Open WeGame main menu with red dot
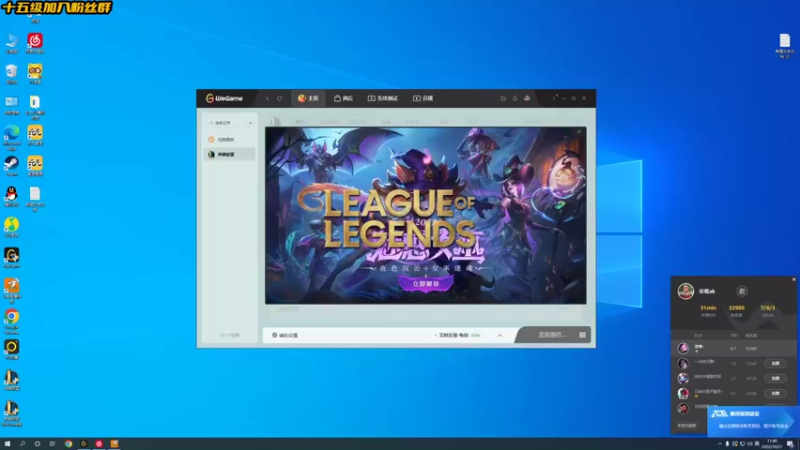The width and height of the screenshot is (800, 450). pos(554,97)
